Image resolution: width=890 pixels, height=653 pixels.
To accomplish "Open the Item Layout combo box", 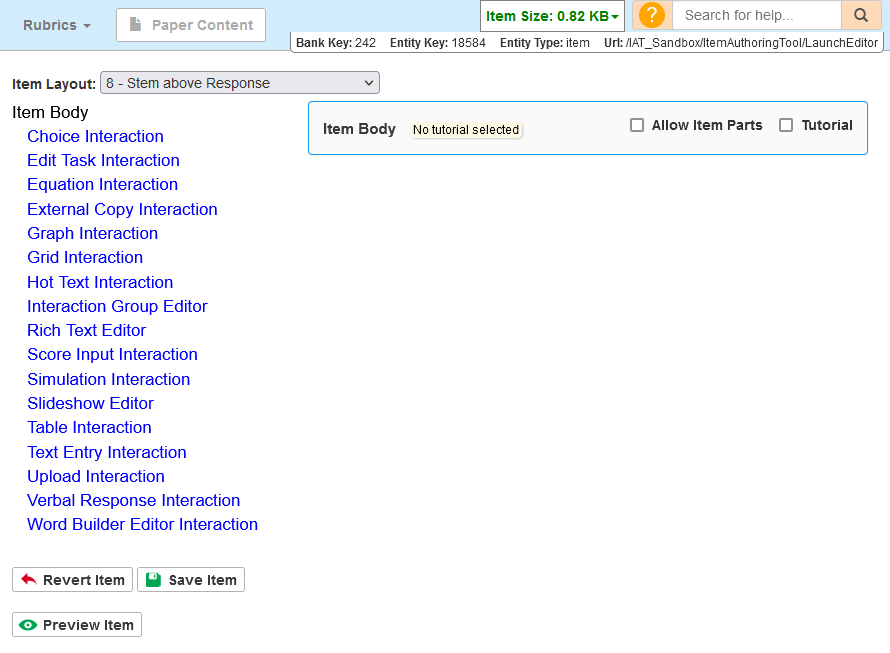I will pos(240,83).
